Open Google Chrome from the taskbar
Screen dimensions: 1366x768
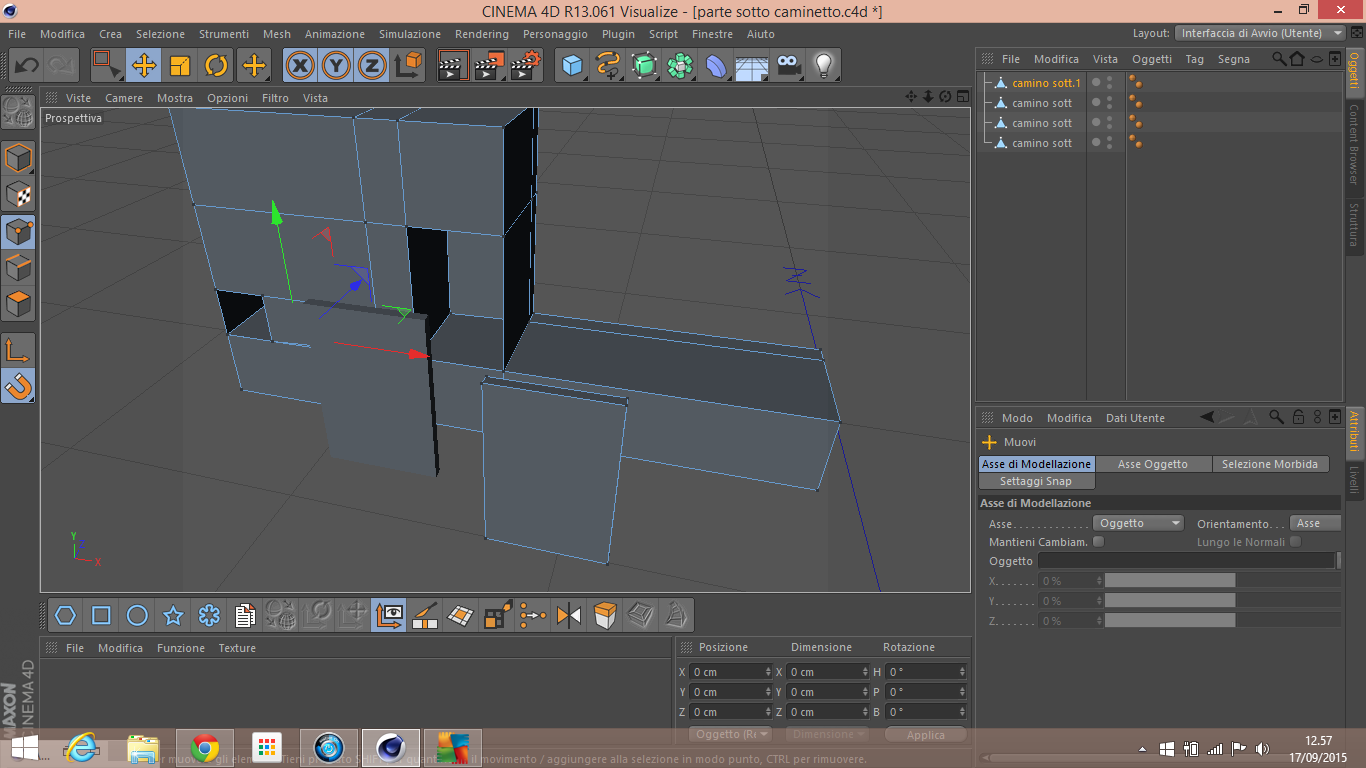pyautogui.click(x=205, y=747)
